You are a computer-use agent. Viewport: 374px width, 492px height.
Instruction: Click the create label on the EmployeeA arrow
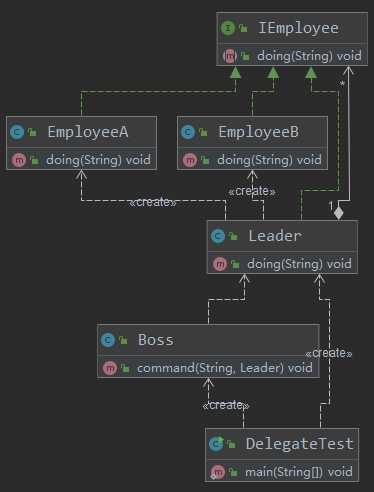tap(153, 202)
